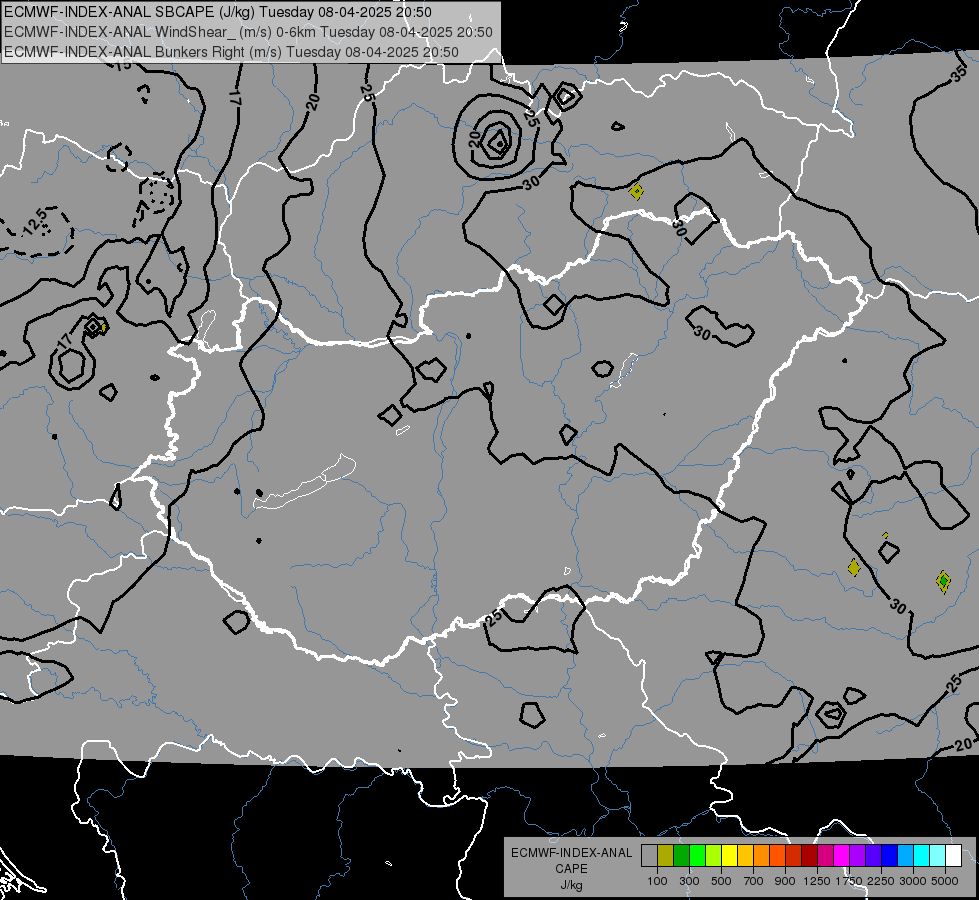Viewport: 979px width, 900px height.
Task: Click the gray swatch starting the CAPE legend
Action: [649, 855]
